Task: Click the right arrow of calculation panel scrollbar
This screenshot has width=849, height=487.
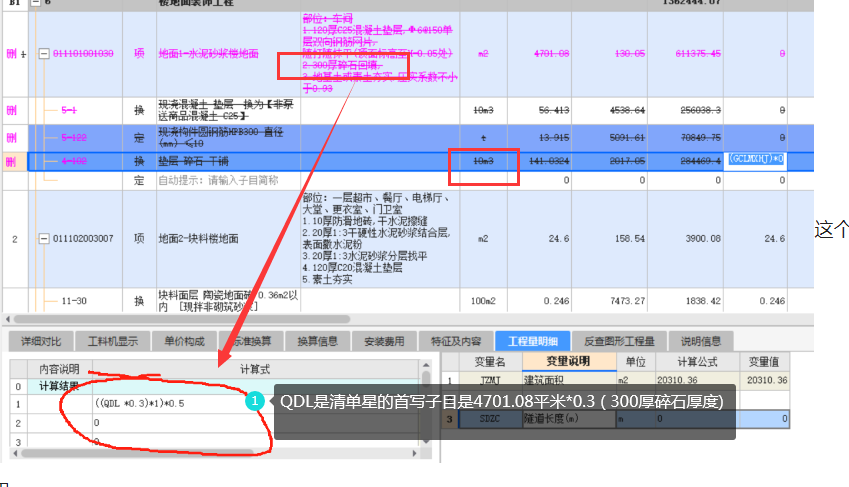Action: click(414, 453)
